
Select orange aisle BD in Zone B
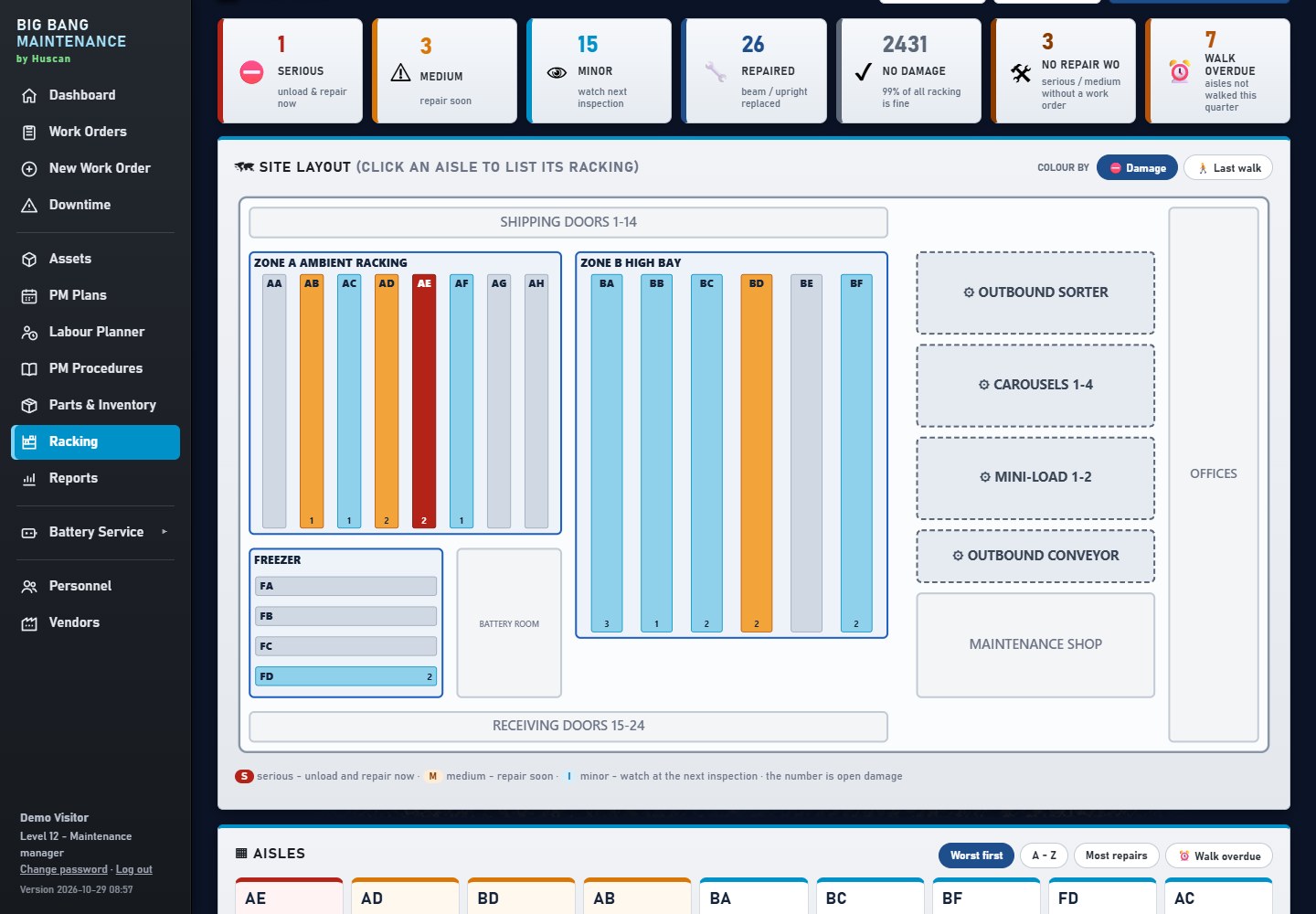click(x=757, y=453)
